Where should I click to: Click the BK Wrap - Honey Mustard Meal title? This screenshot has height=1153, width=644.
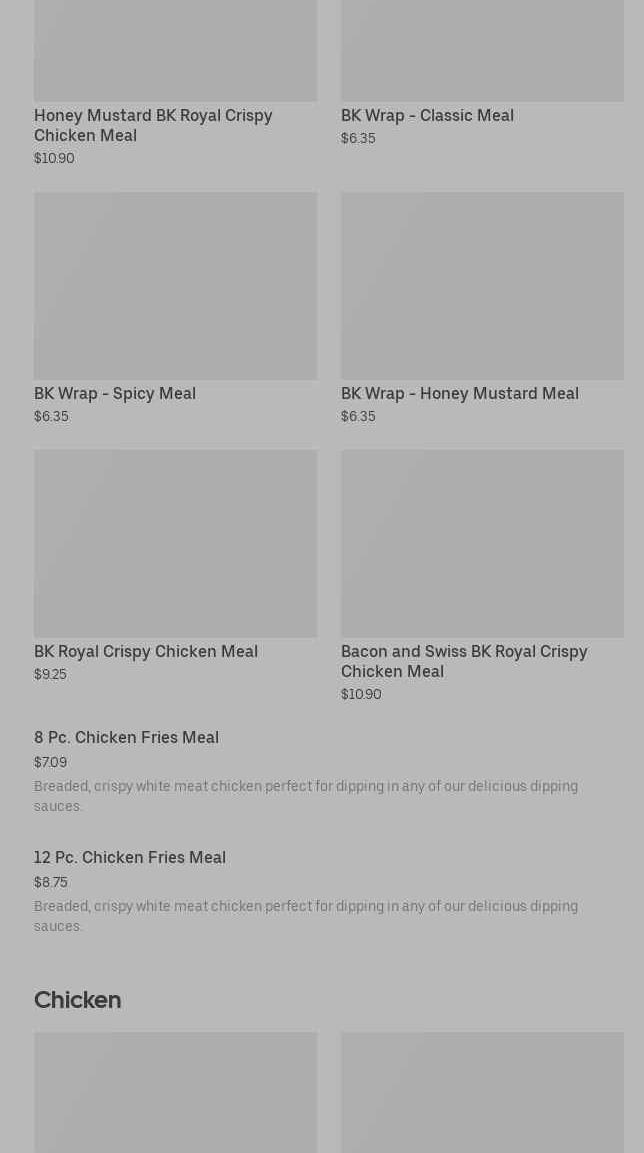point(459,394)
